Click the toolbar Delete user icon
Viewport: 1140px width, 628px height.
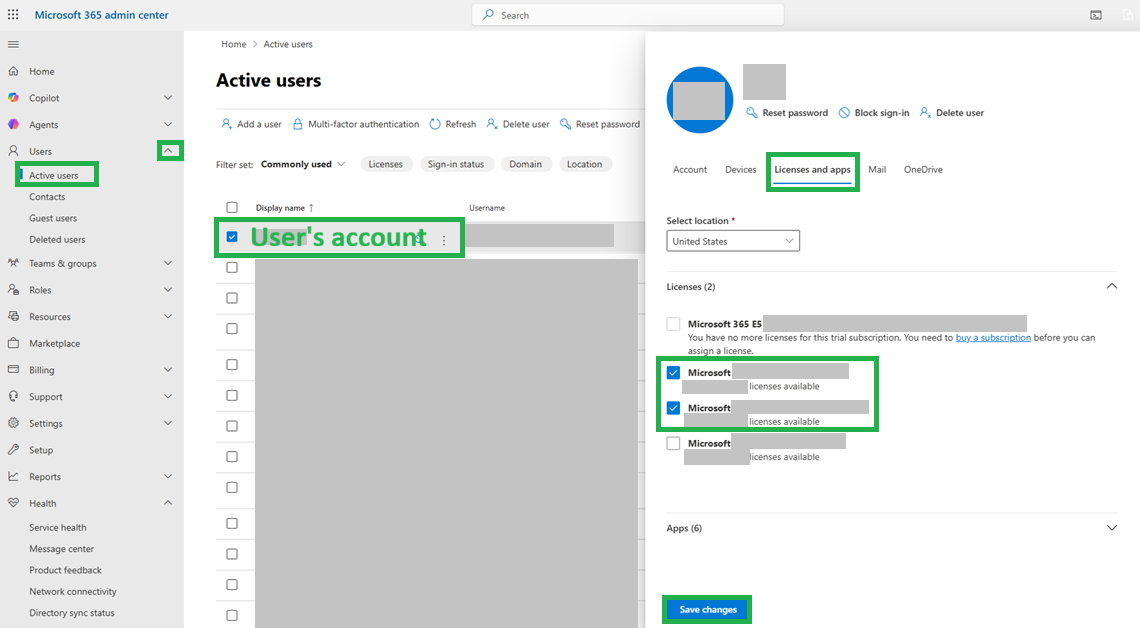click(491, 124)
